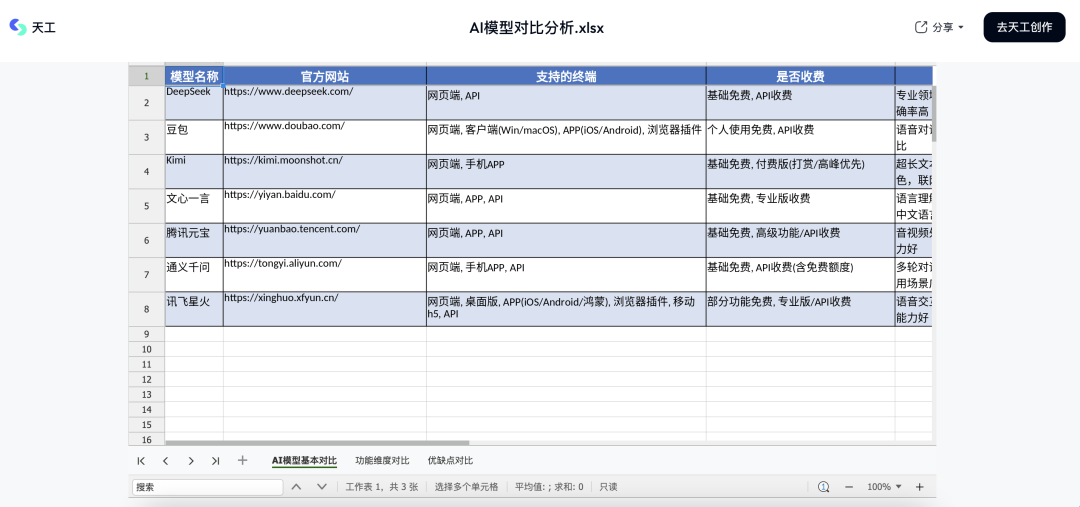The image size is (1080, 507).
Task: Find next match down chevron
Action: click(322, 487)
